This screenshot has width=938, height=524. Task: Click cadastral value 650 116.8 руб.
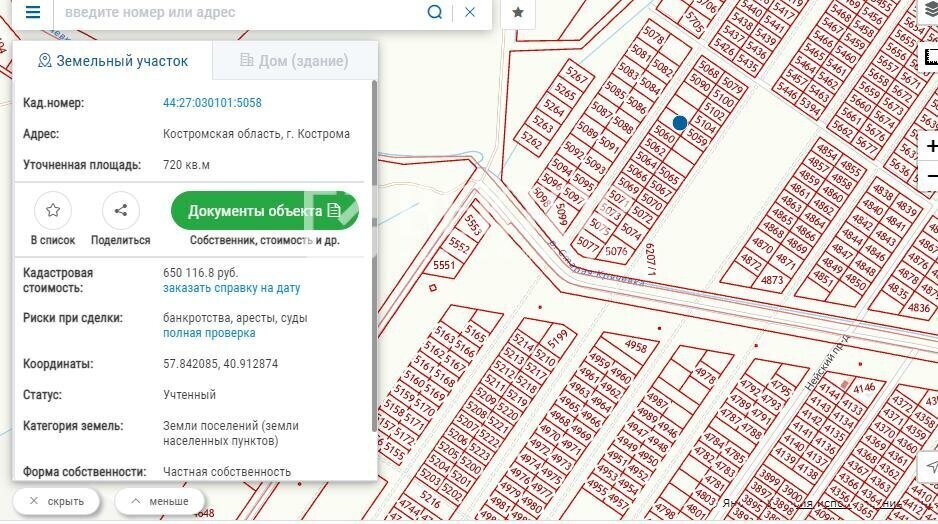pyautogui.click(x=200, y=273)
